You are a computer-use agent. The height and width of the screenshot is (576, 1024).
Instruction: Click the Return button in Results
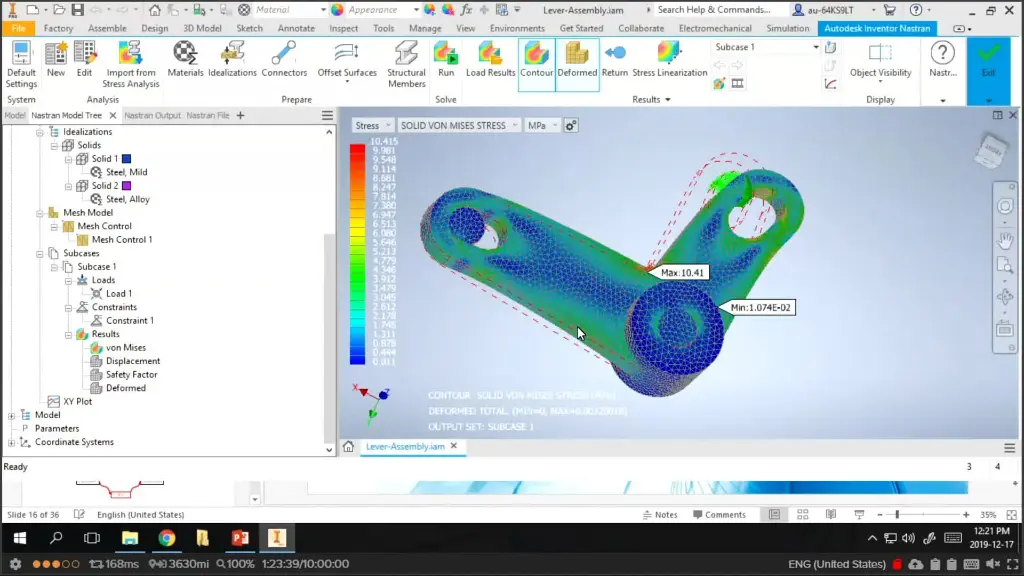click(x=615, y=59)
